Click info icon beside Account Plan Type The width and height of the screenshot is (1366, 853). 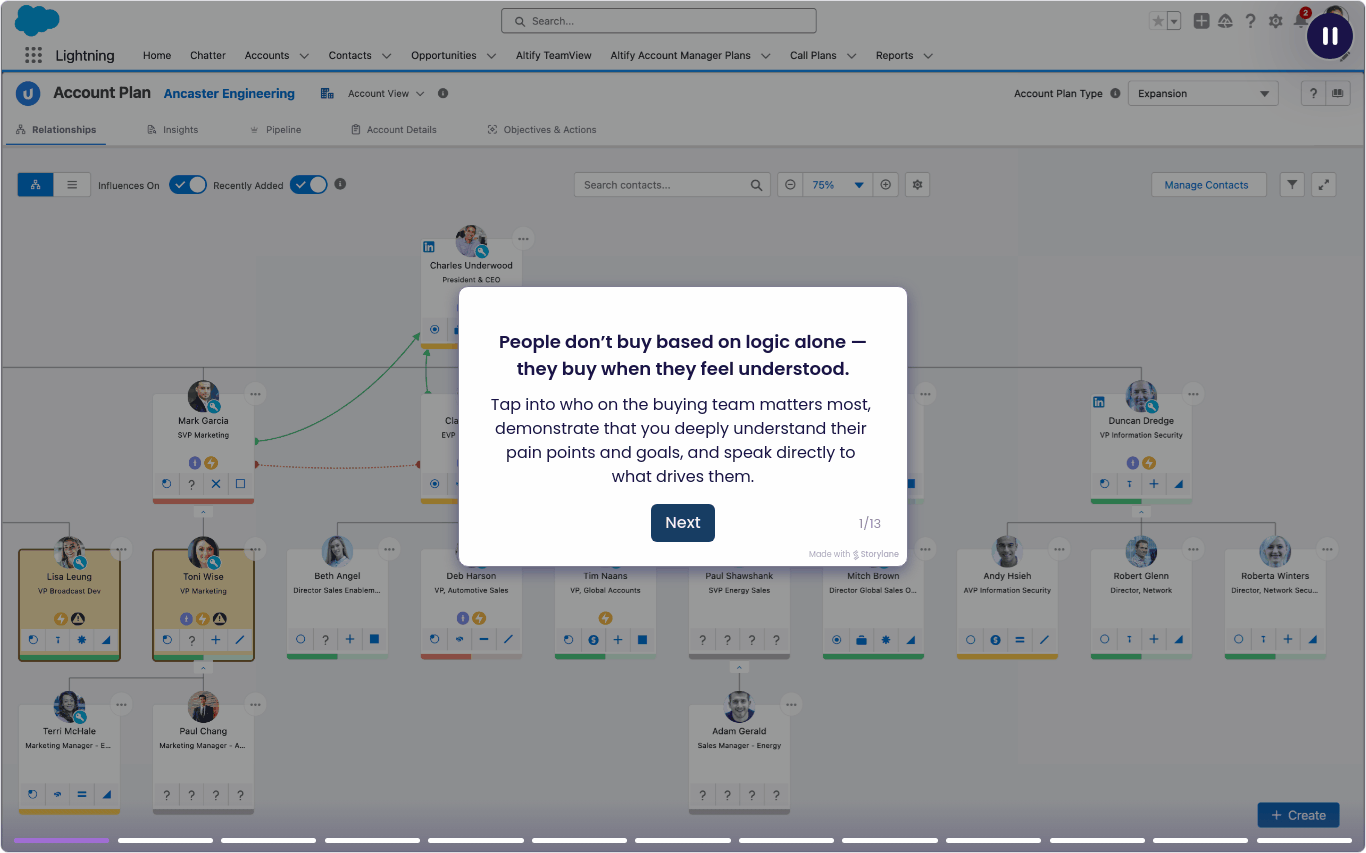[x=1115, y=93]
